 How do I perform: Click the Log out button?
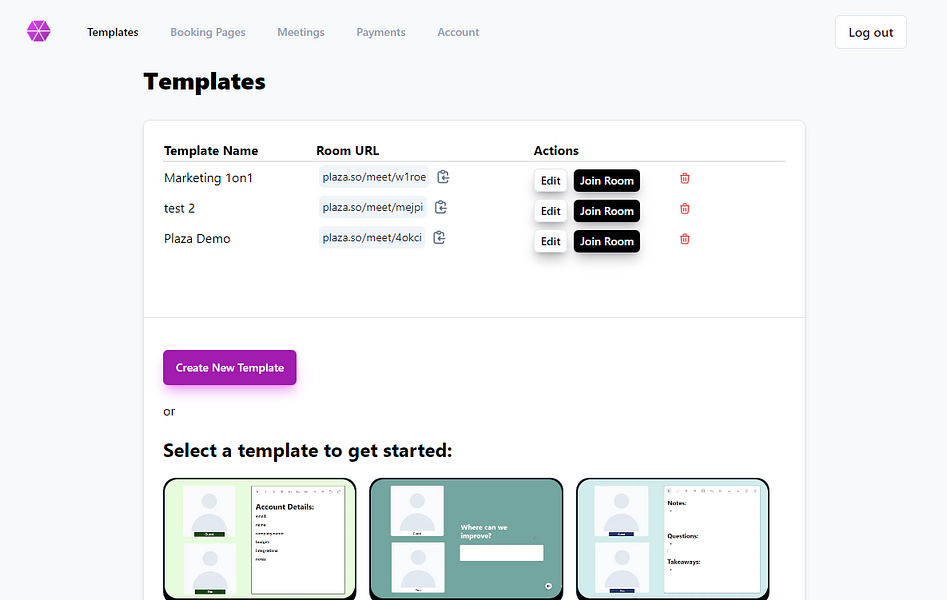click(870, 32)
